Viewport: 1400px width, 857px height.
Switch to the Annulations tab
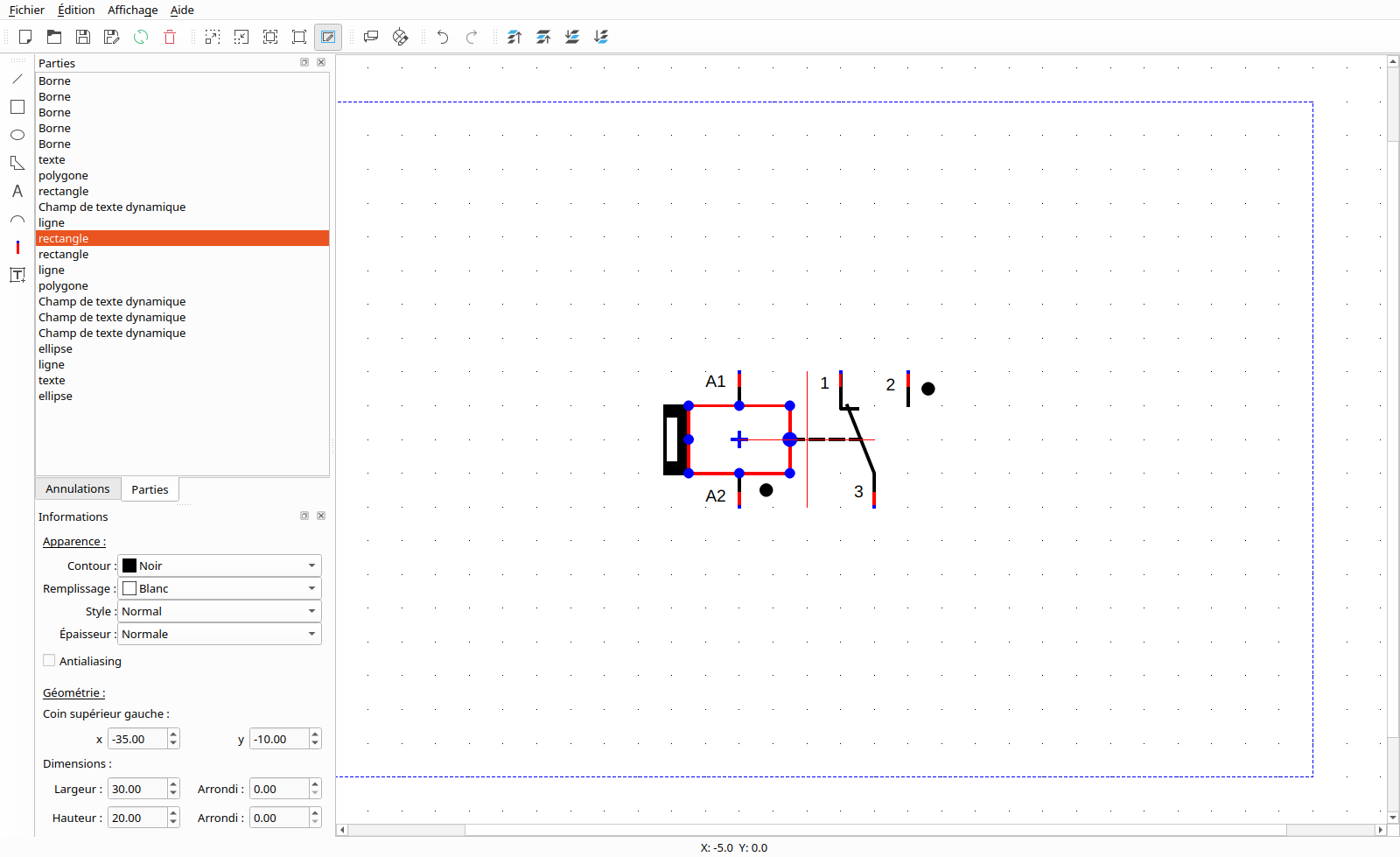78,488
